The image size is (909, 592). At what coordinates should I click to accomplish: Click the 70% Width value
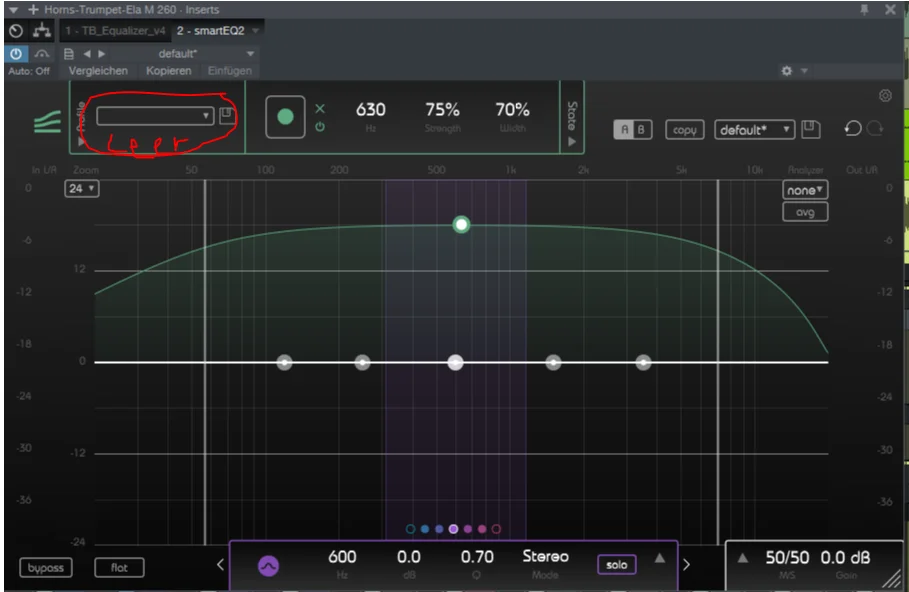(512, 110)
